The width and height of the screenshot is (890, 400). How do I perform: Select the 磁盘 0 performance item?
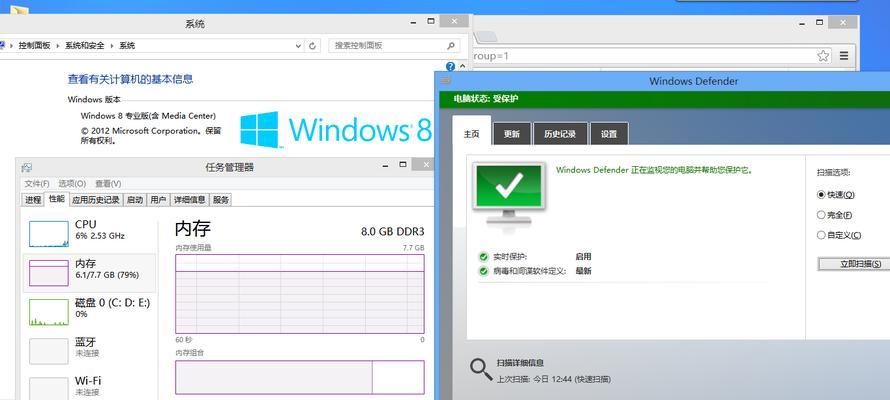tap(89, 312)
